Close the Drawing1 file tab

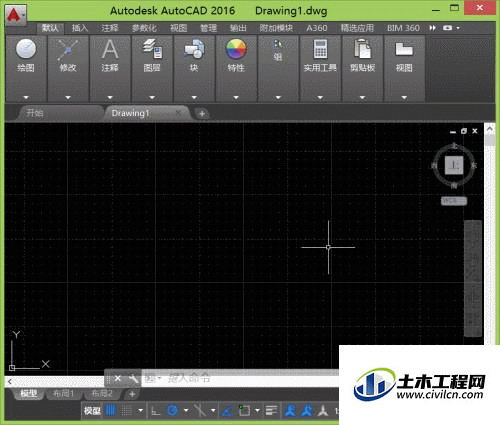pyautogui.click(x=179, y=113)
